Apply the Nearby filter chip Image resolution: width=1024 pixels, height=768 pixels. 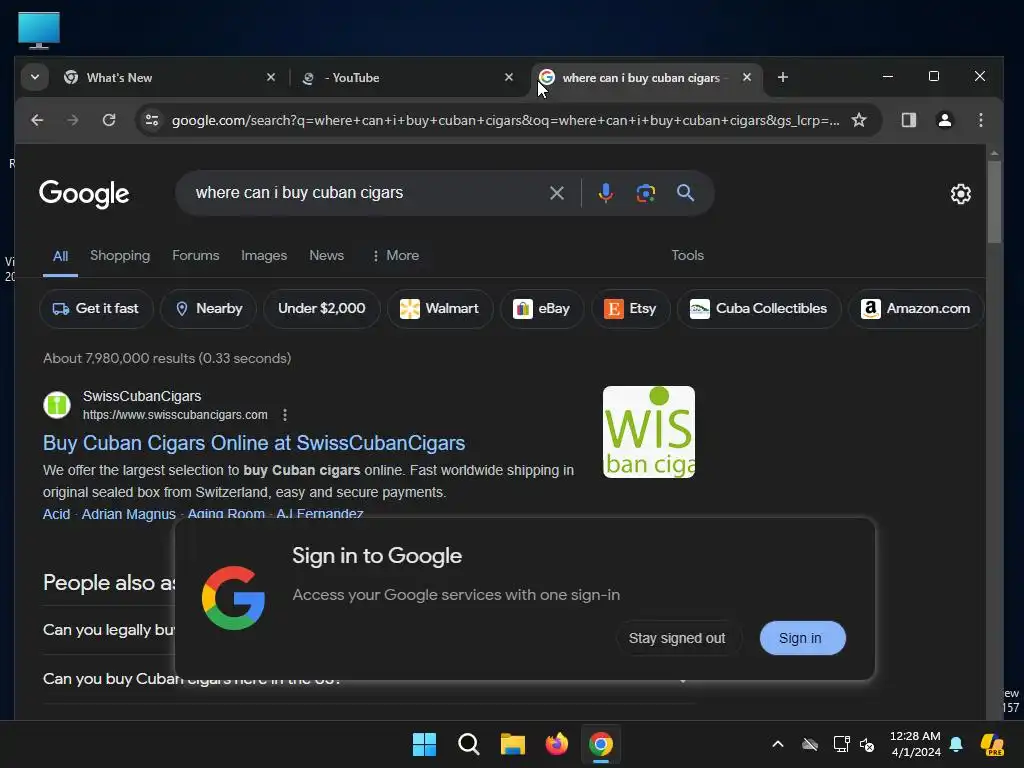pos(208,308)
